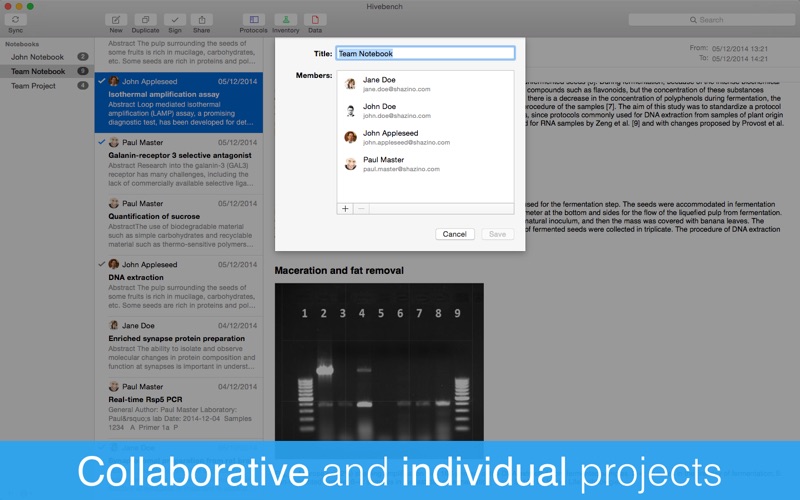This screenshot has width=800, height=500.
Task: Focus the toolbar Search field
Action: coord(713,19)
